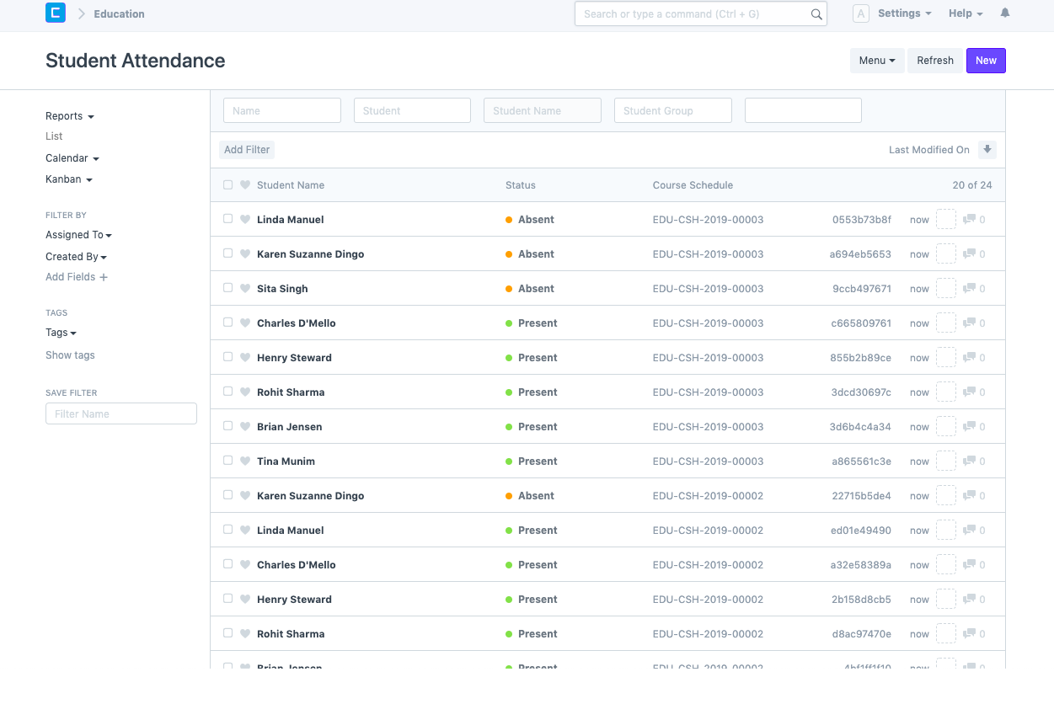Open comments for Rohit Sharma d8ac97470e
The width and height of the screenshot is (1054, 720).
tap(974, 634)
